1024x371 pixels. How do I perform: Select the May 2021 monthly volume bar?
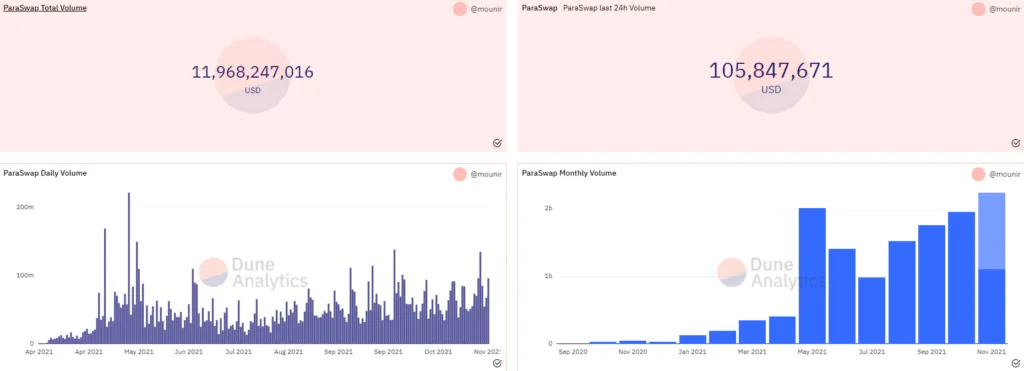(x=812, y=276)
